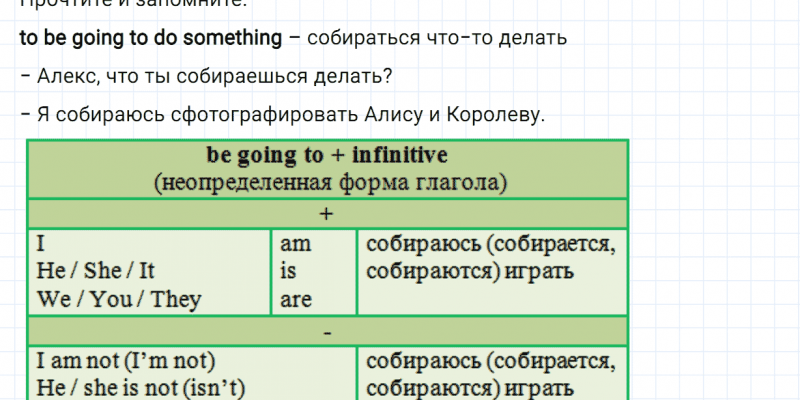The height and width of the screenshot is (400, 800).
Task: Select the verb "is" in the table
Action: click(289, 271)
